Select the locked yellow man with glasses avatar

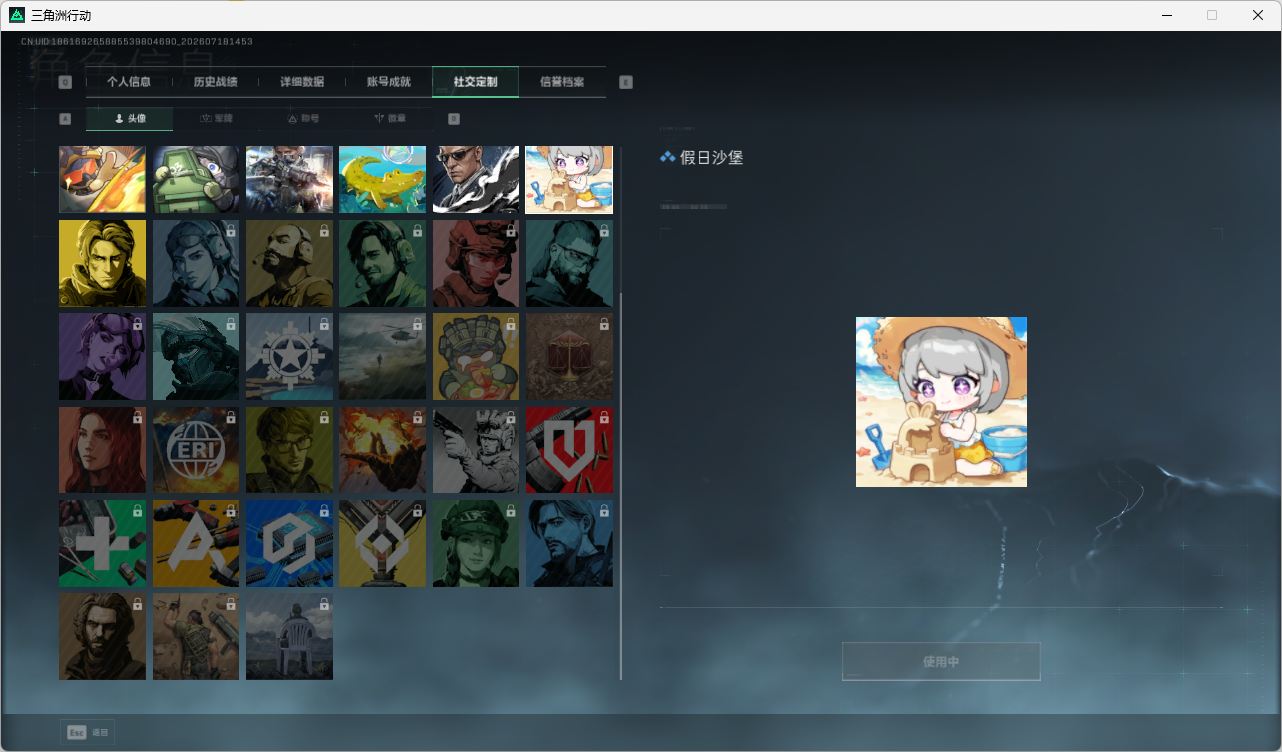click(x=289, y=450)
